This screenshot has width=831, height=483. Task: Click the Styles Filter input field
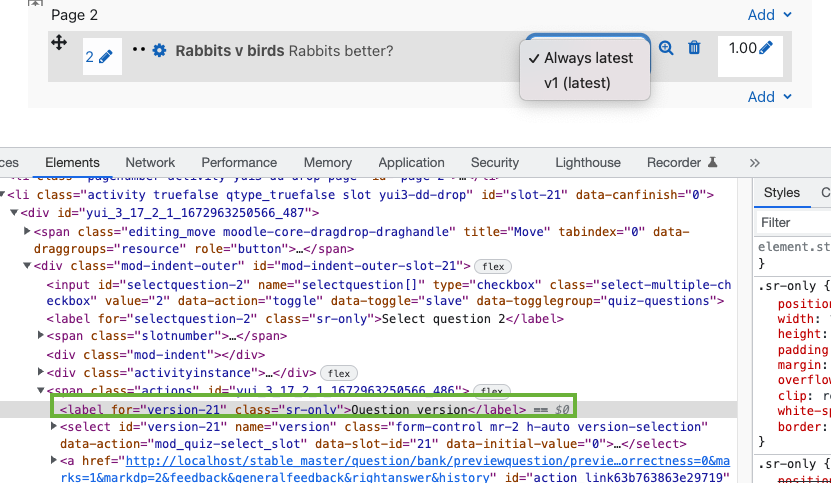point(793,223)
